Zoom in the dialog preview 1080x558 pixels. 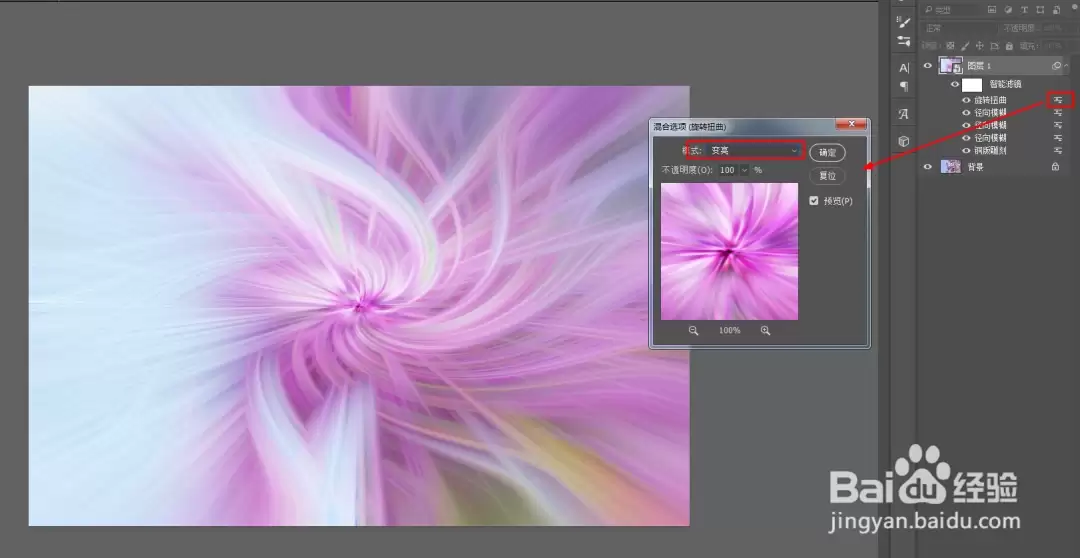tap(765, 331)
